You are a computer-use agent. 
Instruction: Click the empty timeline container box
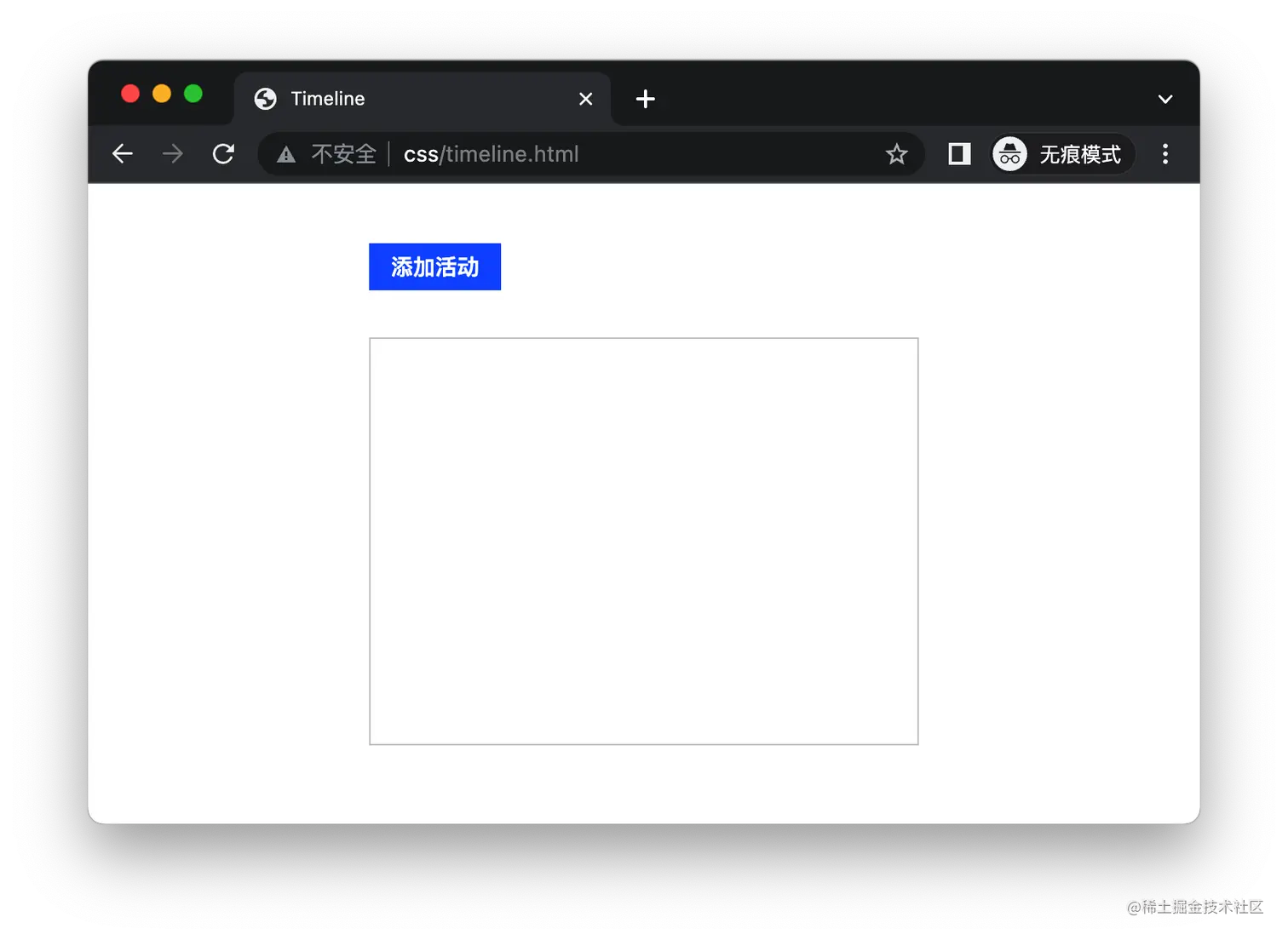(x=644, y=540)
